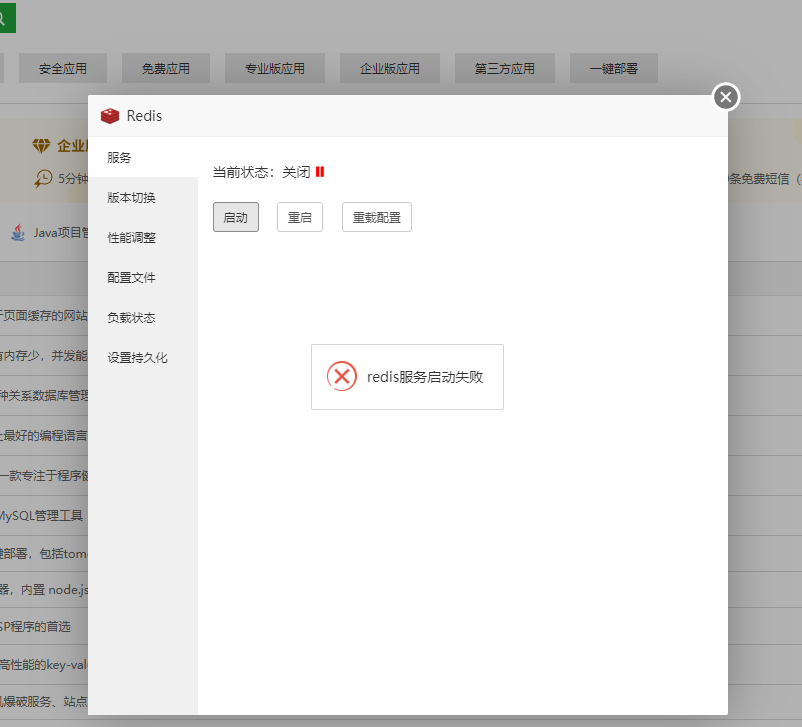The width and height of the screenshot is (802, 727).
Task: Click the 最好的编程语言 row in the background list
Action: (44, 435)
